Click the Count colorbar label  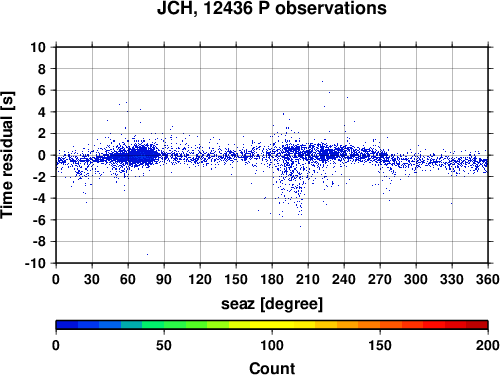[x=272, y=368]
